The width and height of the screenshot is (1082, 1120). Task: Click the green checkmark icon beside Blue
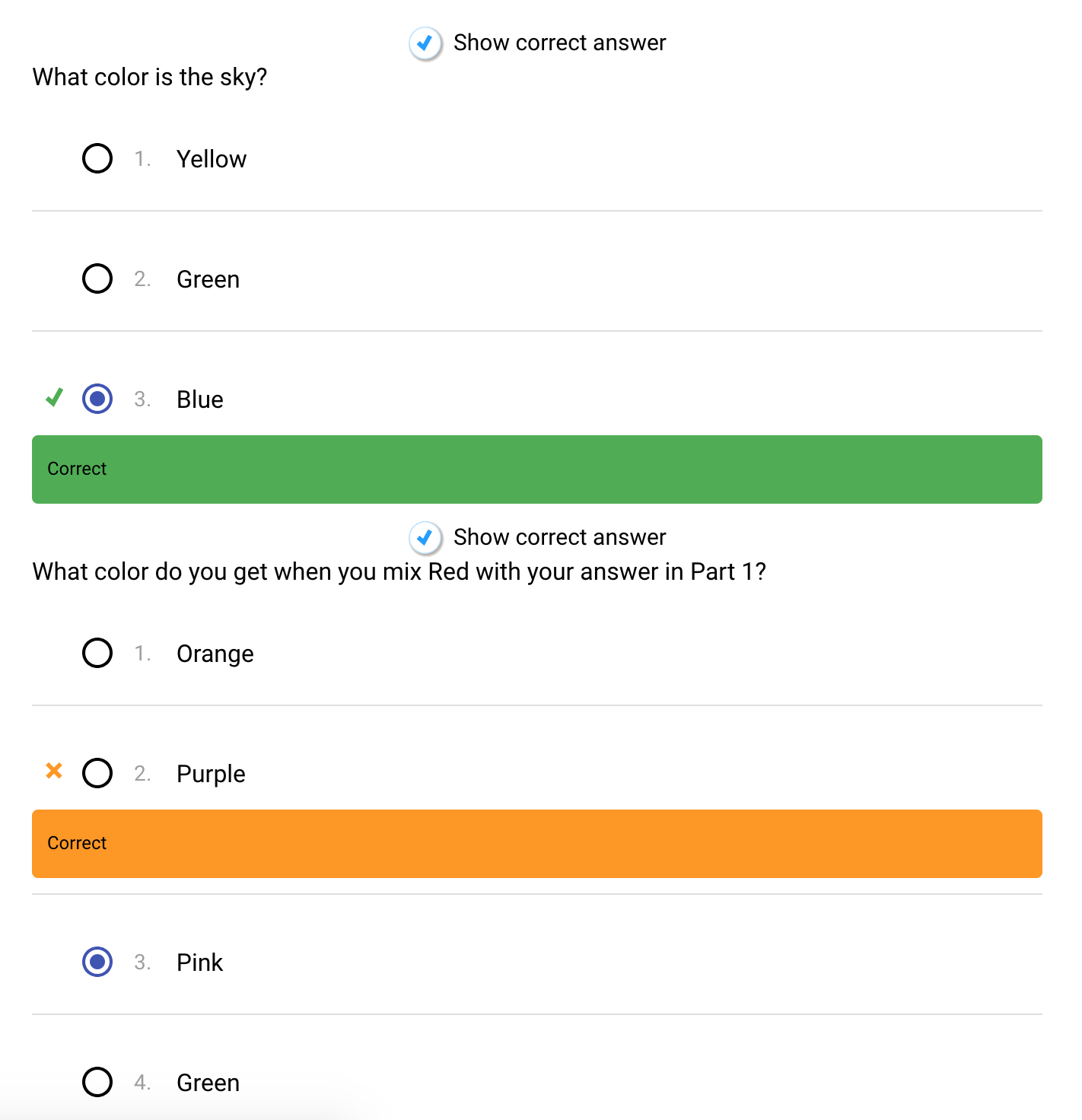[x=54, y=397]
